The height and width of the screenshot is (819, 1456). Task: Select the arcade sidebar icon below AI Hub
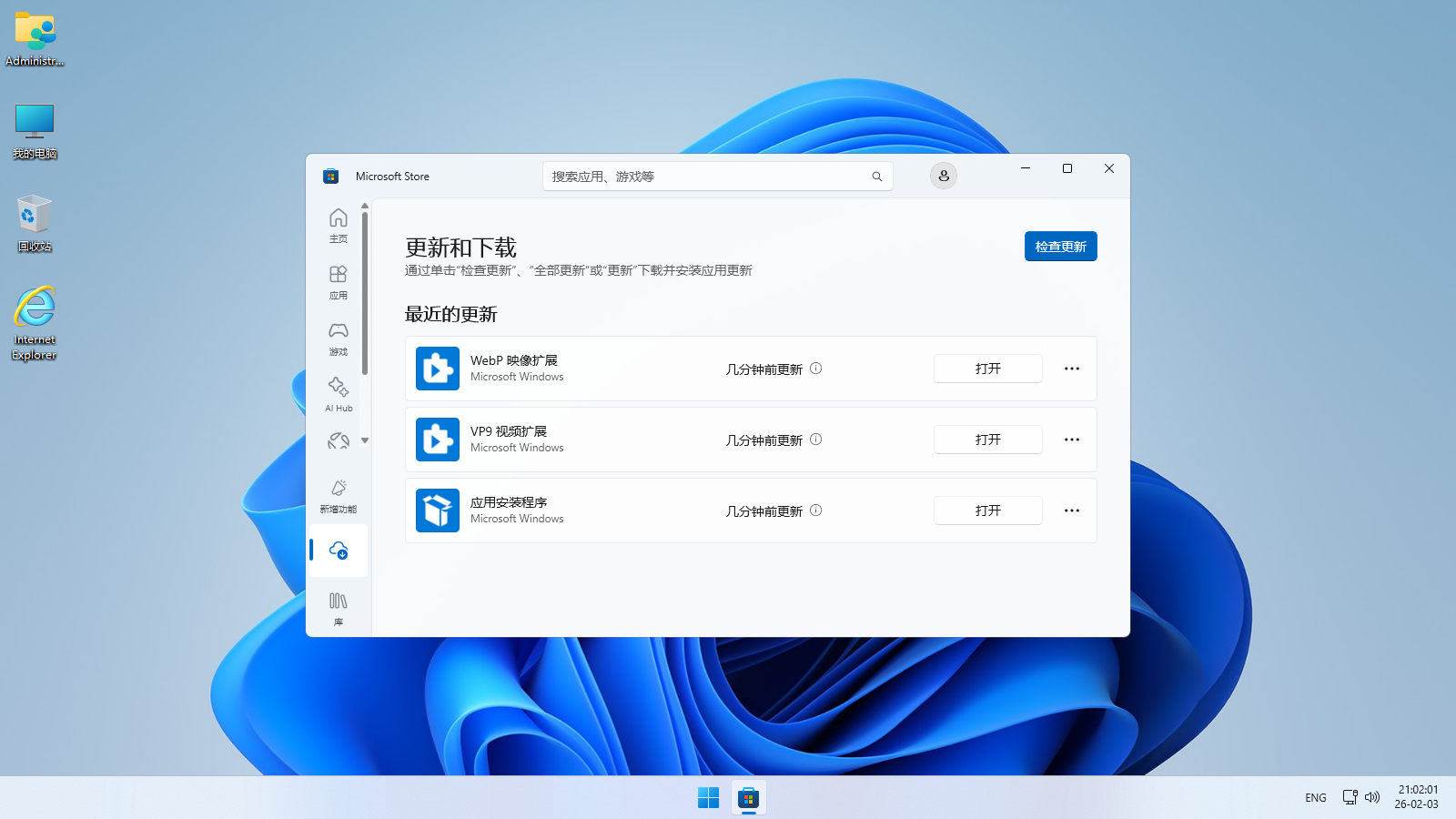tap(339, 441)
